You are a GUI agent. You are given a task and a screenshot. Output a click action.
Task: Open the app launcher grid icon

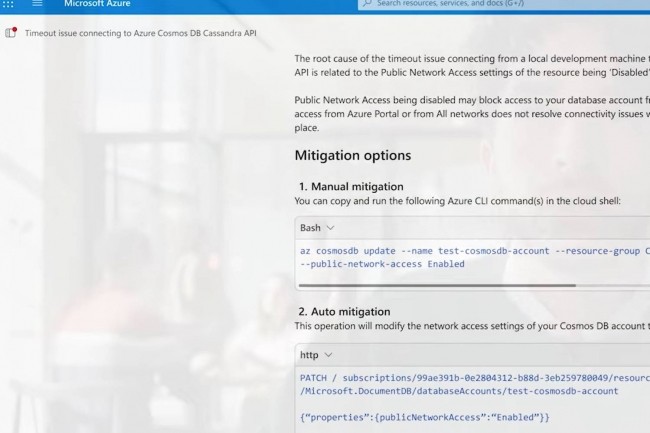click(8, 4)
